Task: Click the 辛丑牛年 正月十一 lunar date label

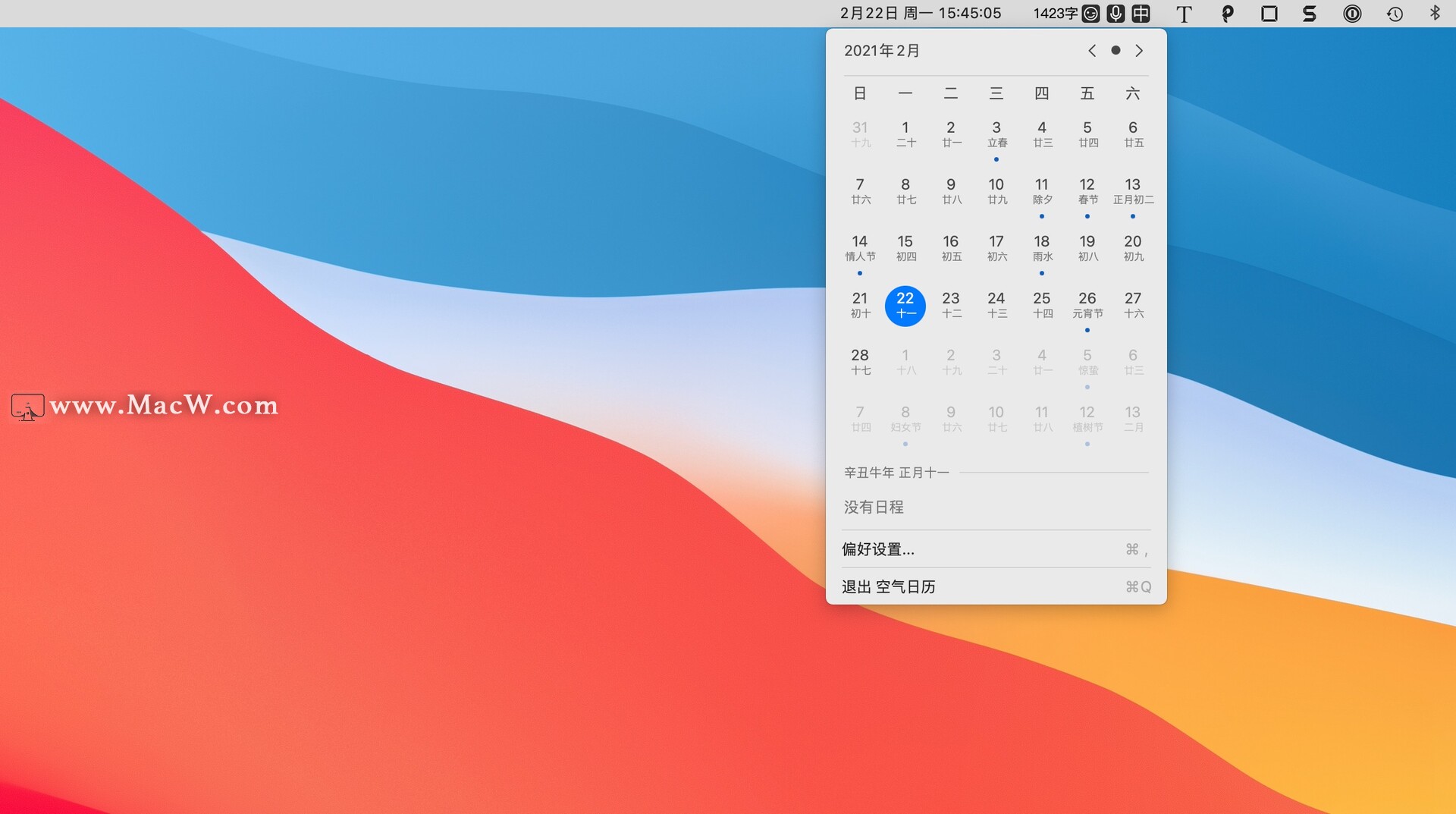Action: click(896, 473)
